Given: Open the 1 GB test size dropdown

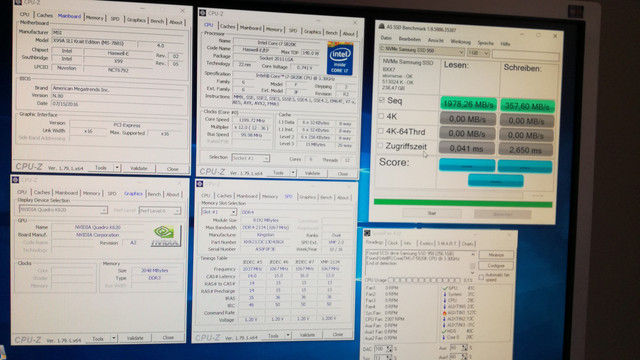Looking at the screenshot, I should (x=478, y=53).
